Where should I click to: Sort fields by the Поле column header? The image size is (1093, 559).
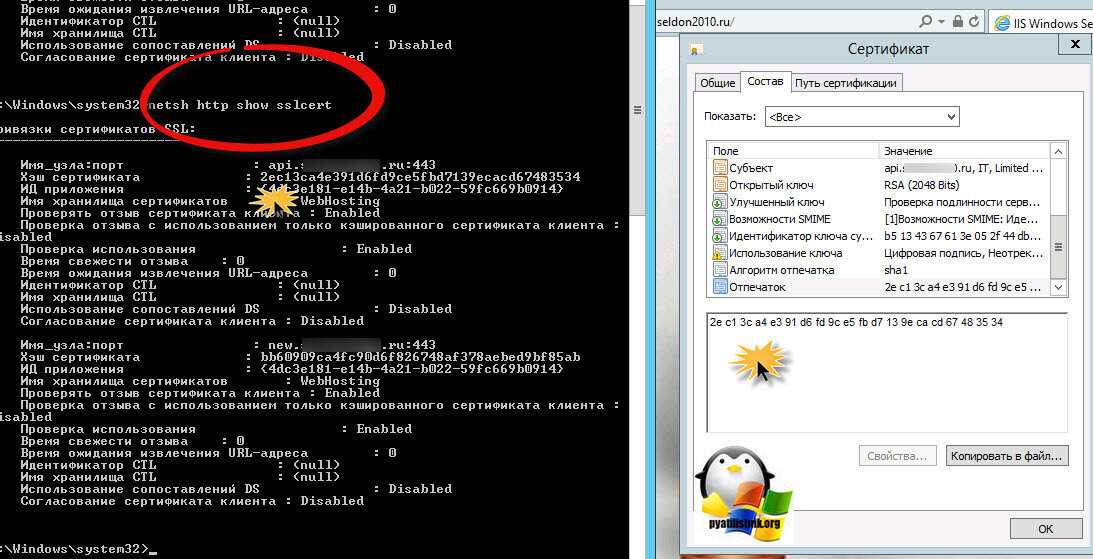pos(792,150)
